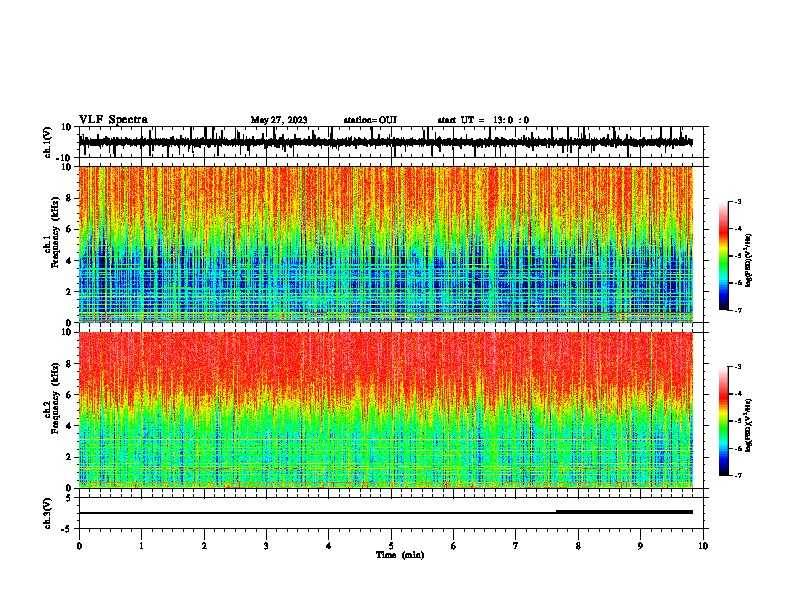Screen dimensions: 792x612
Task: Click time axis tick label "1"
Action: point(141,546)
